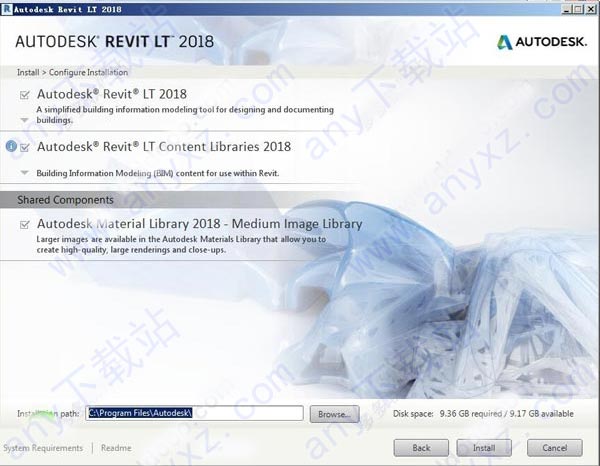Click the Disk space requirement text

click(x=483, y=414)
